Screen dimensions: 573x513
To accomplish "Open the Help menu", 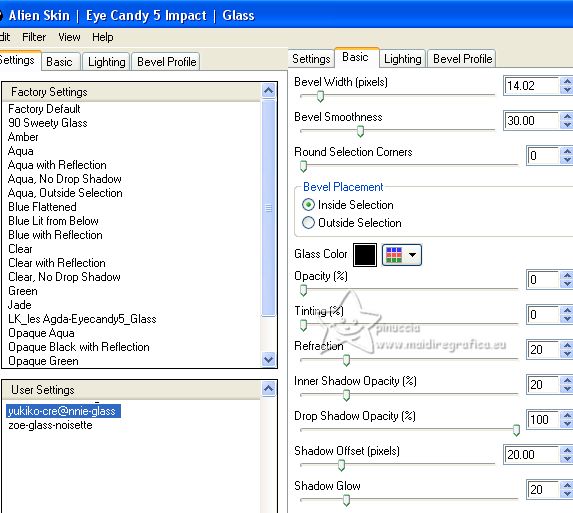I will point(103,37).
